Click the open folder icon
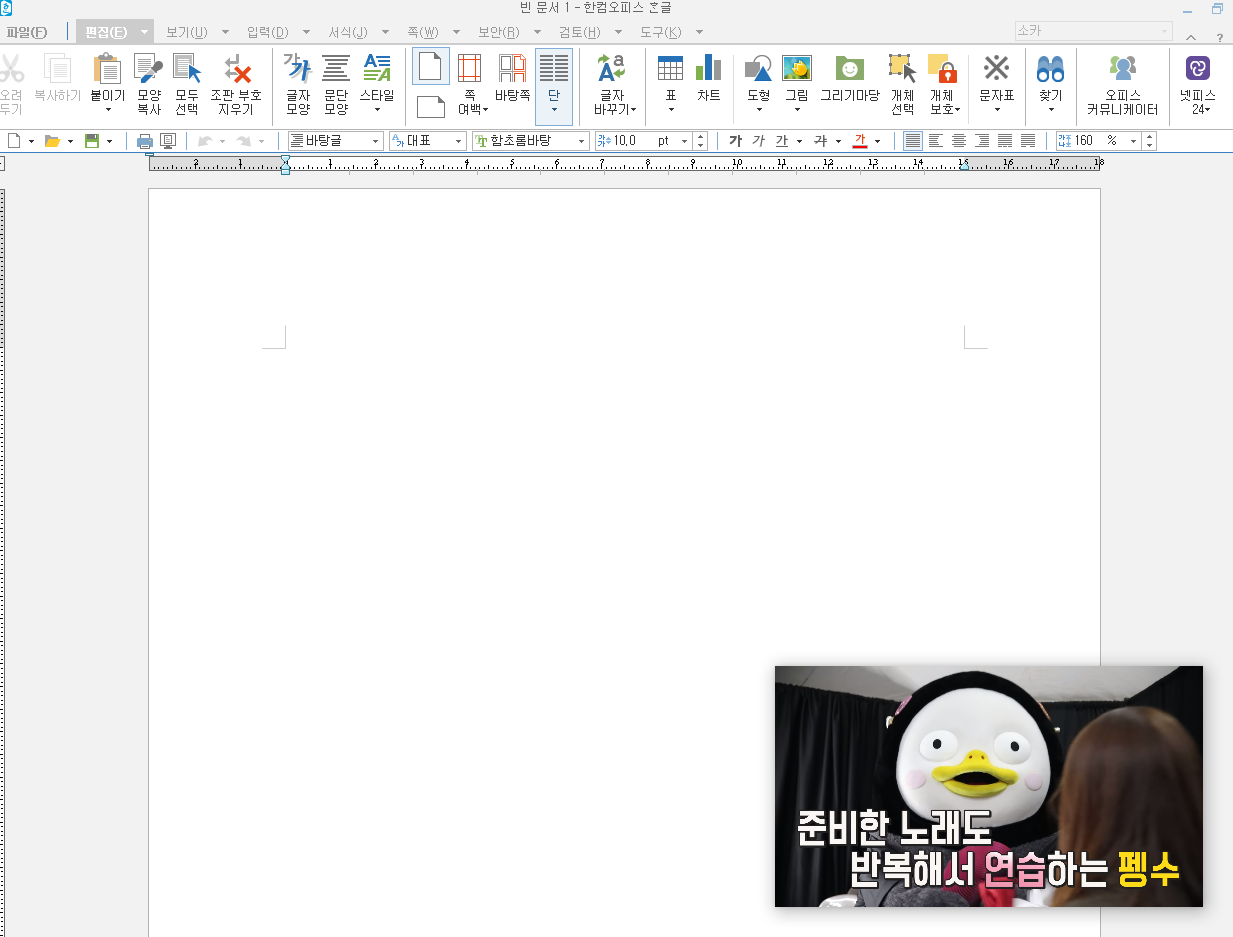This screenshot has height=937, width=1233. click(52, 141)
